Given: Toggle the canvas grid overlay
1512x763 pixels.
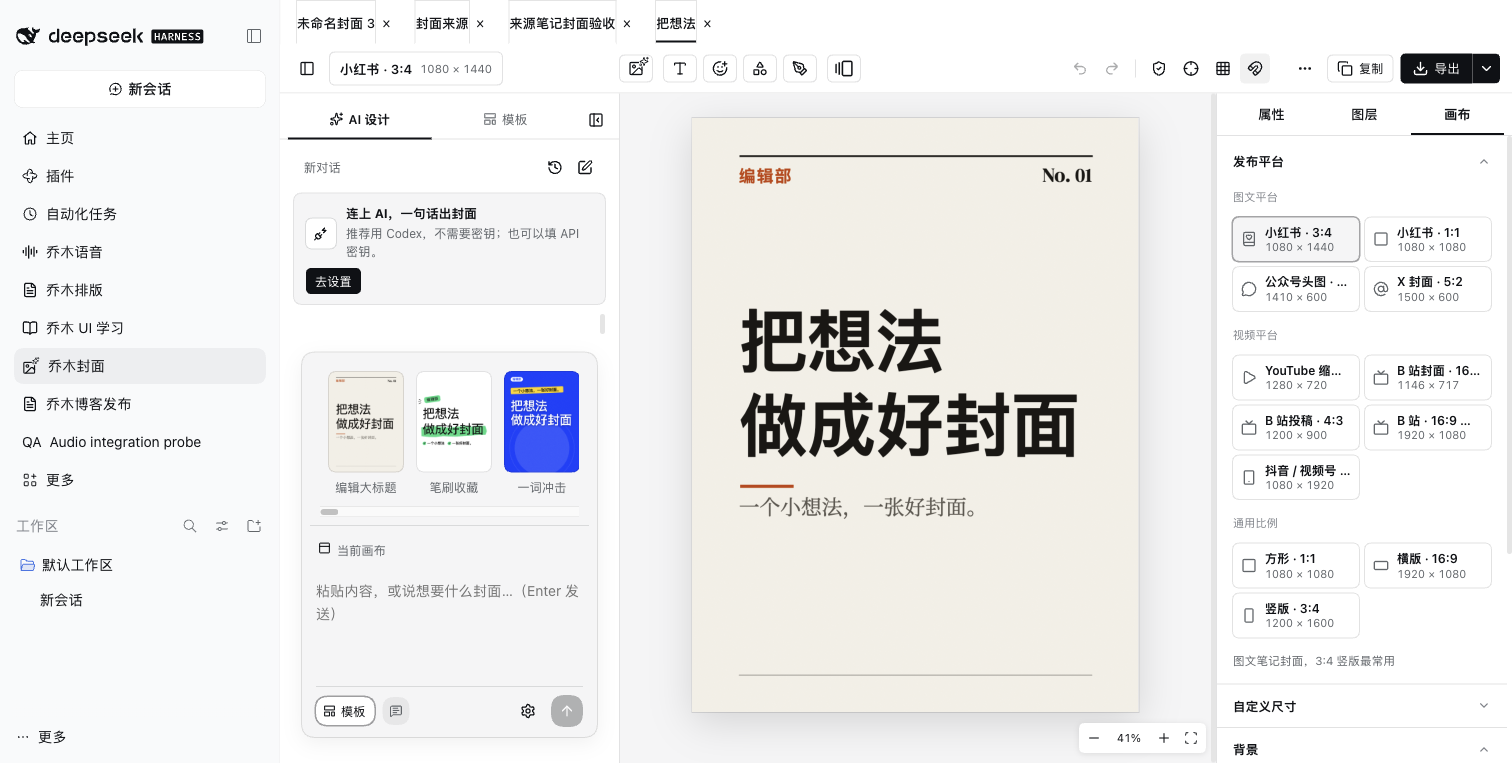Looking at the screenshot, I should pos(1223,68).
